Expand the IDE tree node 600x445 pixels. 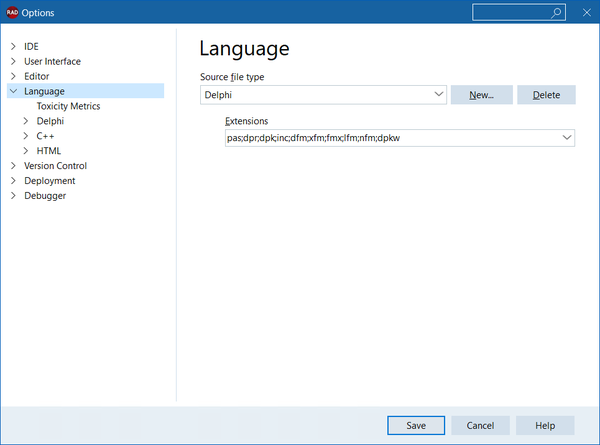click(13, 46)
